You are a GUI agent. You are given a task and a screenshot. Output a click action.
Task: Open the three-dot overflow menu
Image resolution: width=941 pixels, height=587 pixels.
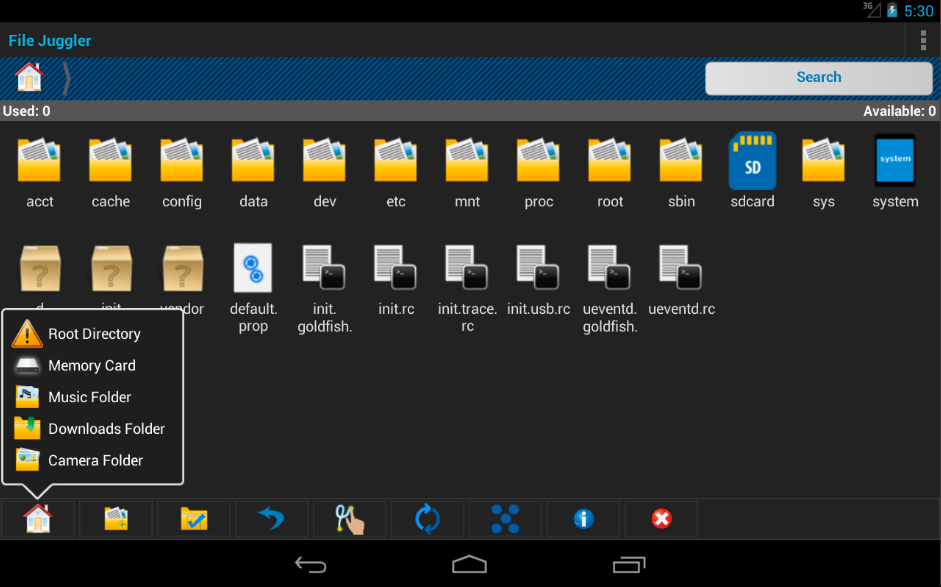(923, 40)
